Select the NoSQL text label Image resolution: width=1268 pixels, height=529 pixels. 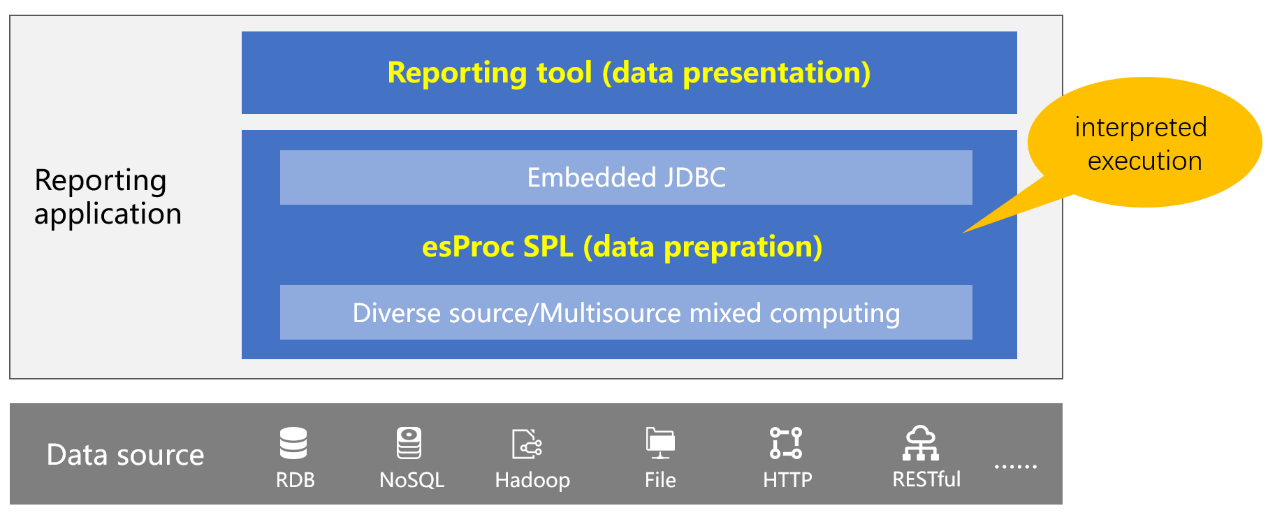click(x=411, y=480)
